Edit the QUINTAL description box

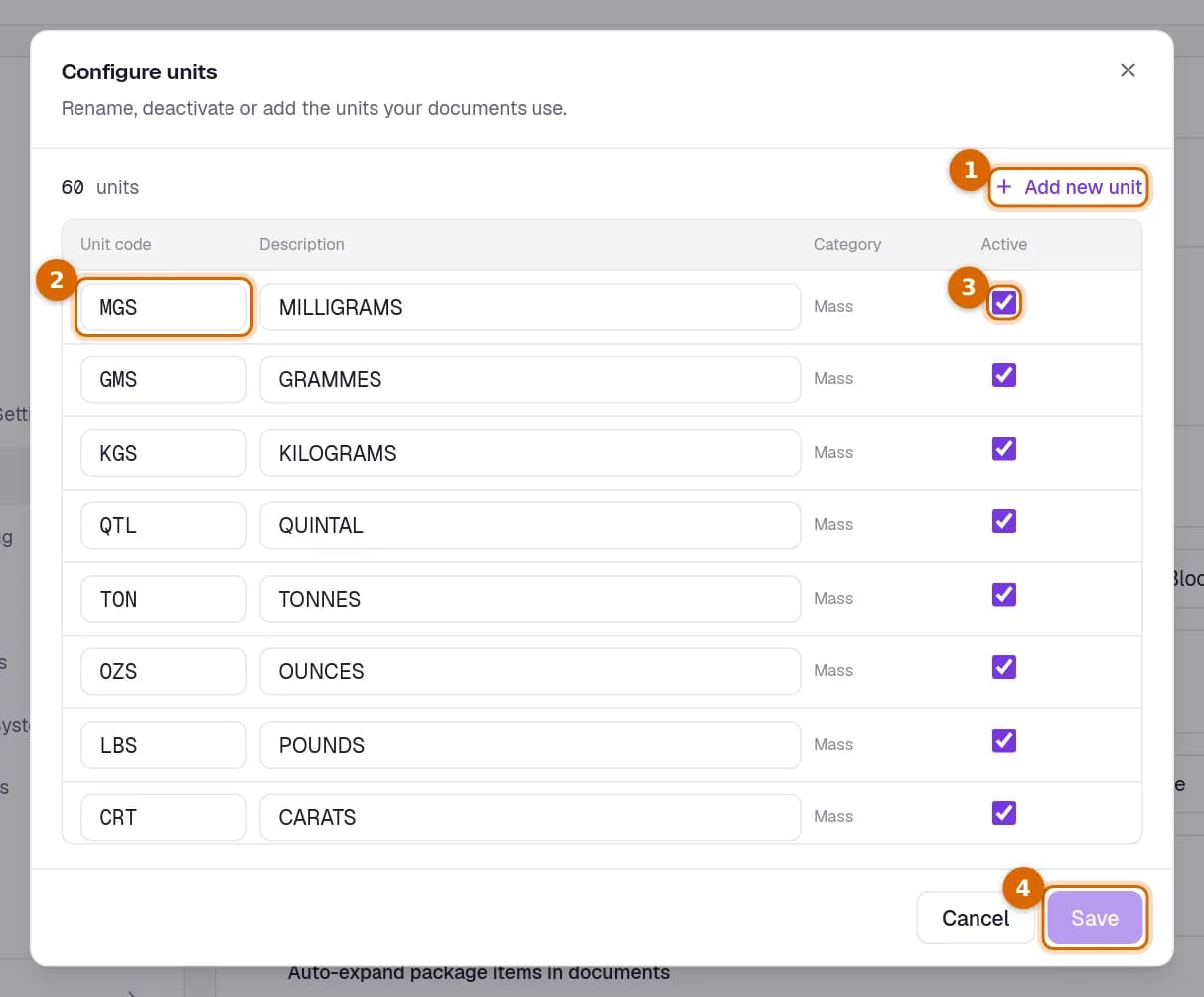pyautogui.click(x=530, y=525)
